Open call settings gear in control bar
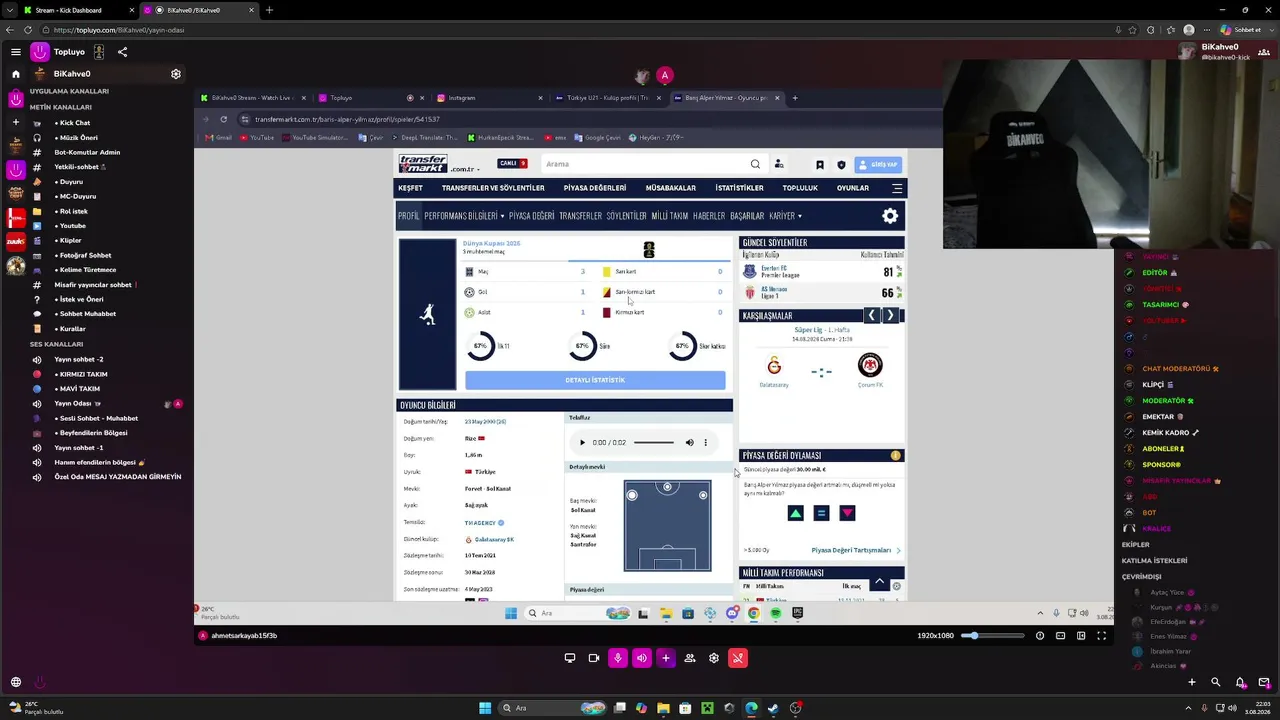Viewport: 1280px width, 720px height. pos(714,658)
